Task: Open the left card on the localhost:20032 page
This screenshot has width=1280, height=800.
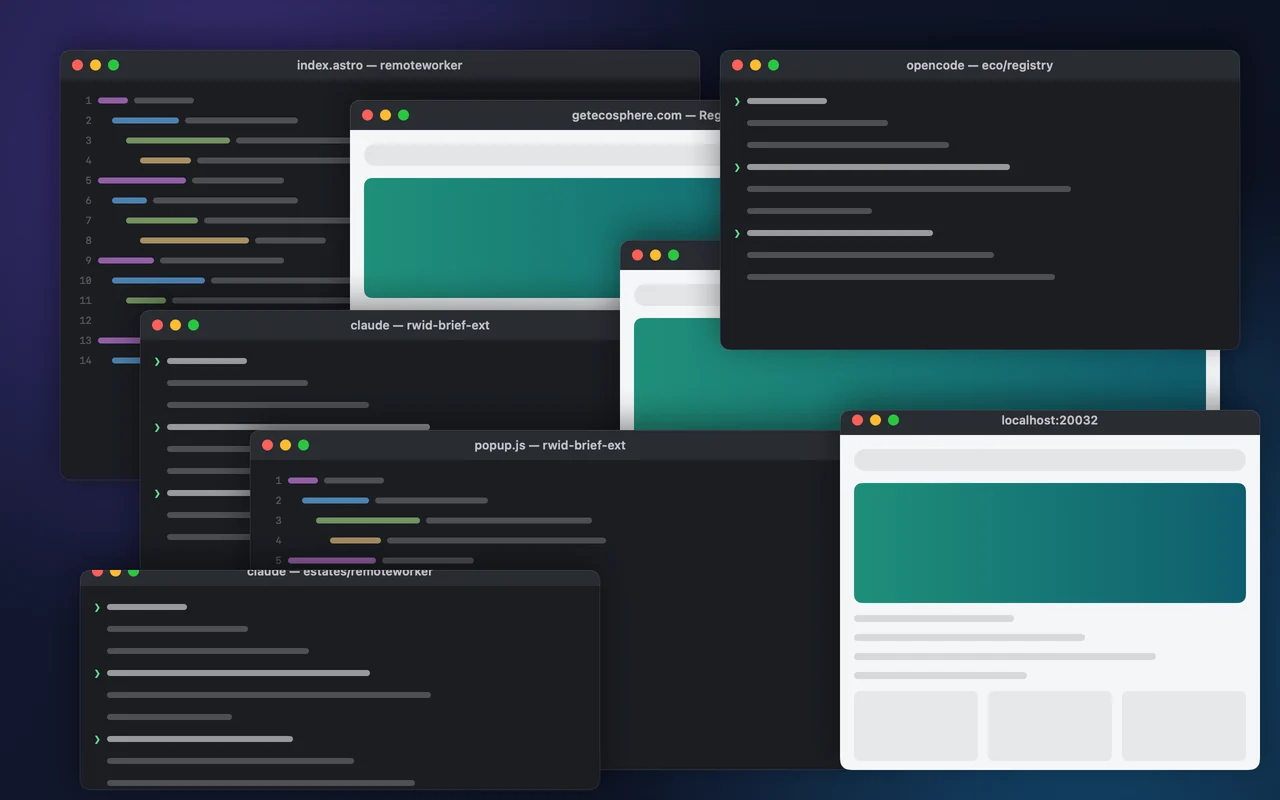Action: tap(916, 726)
